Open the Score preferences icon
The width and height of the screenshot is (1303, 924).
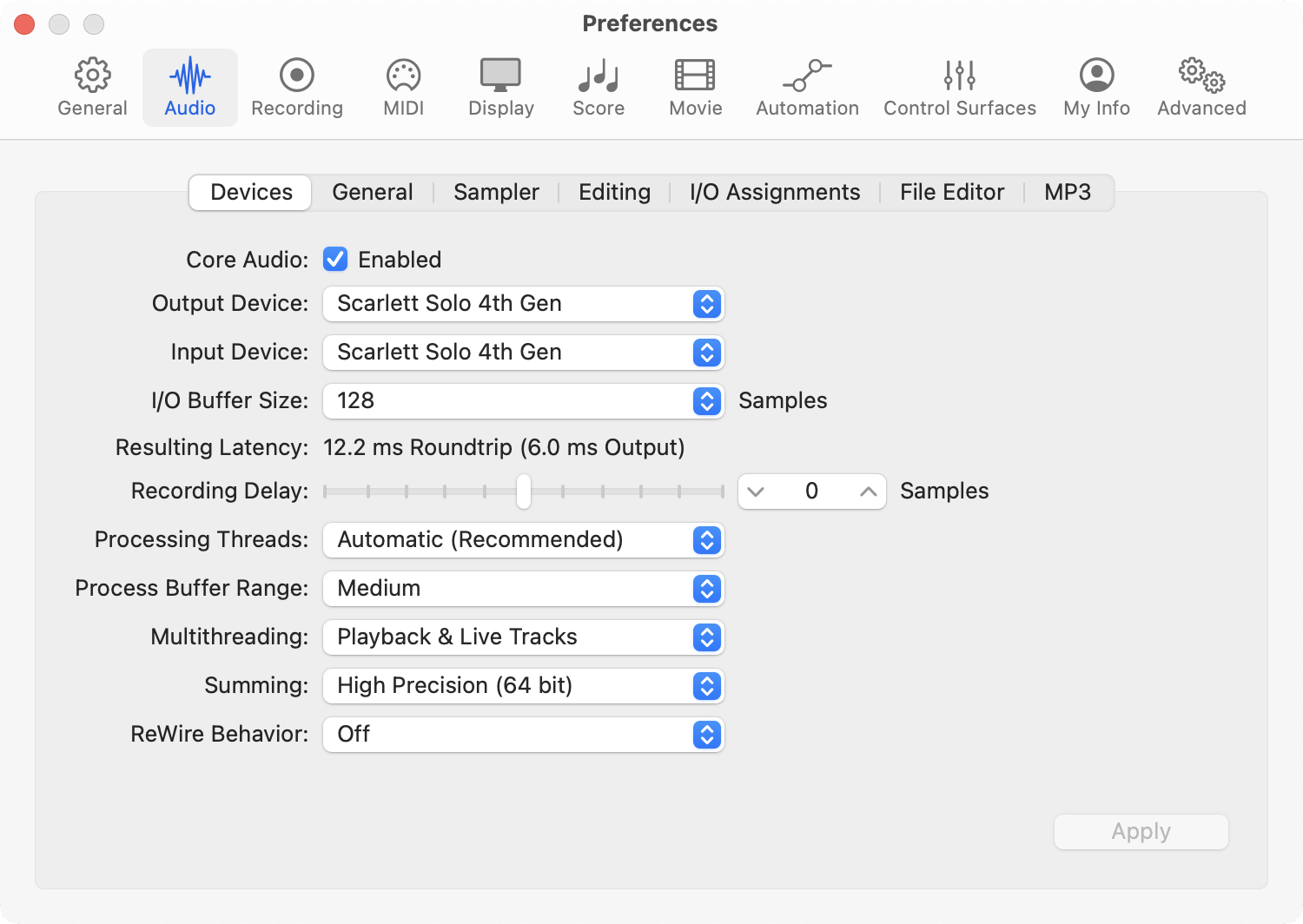click(x=598, y=86)
